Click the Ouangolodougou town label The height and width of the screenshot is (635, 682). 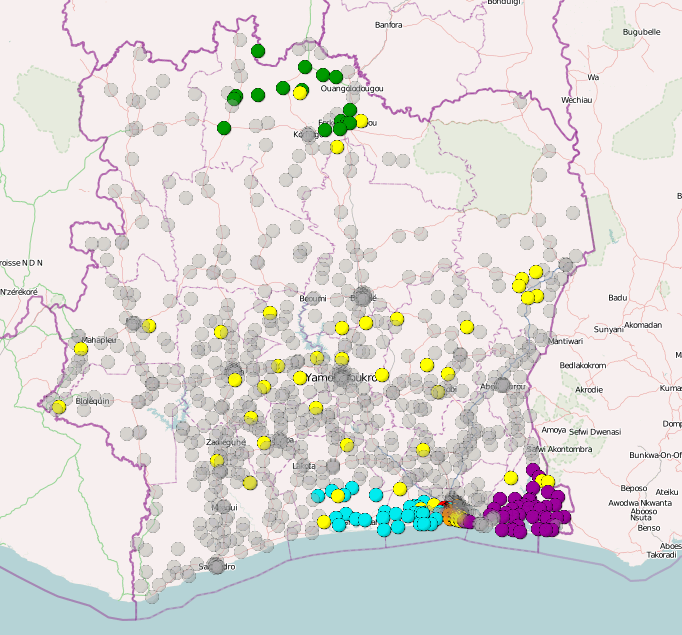pyautogui.click(x=352, y=89)
